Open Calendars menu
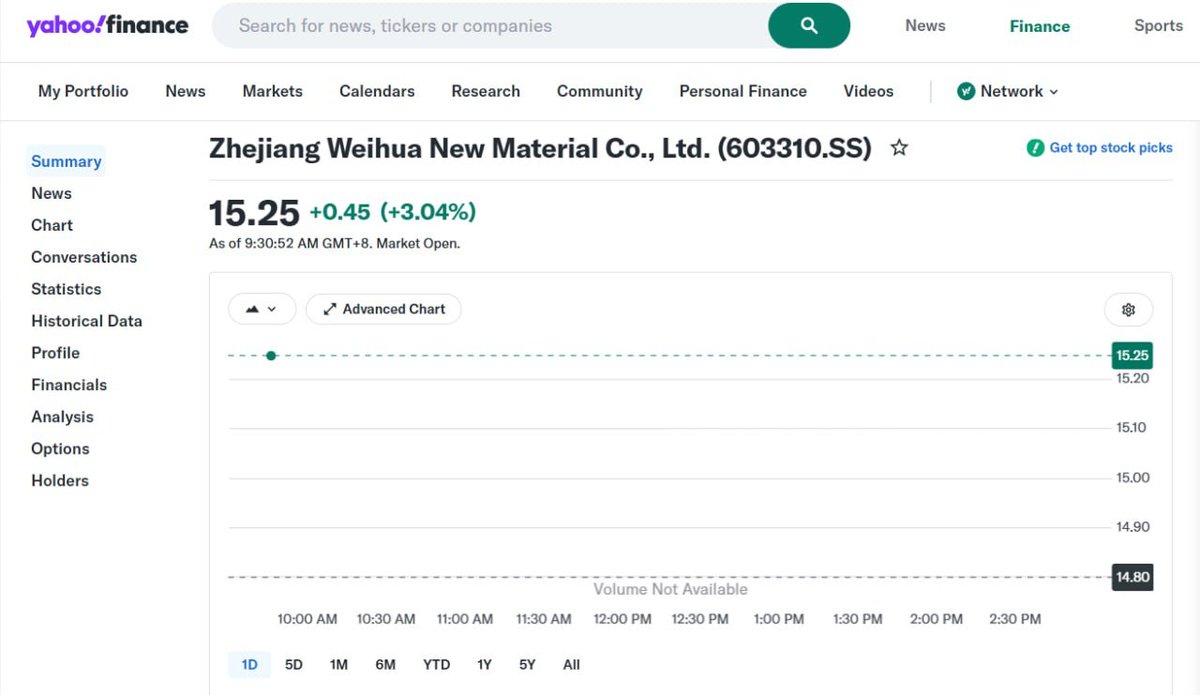 (377, 91)
